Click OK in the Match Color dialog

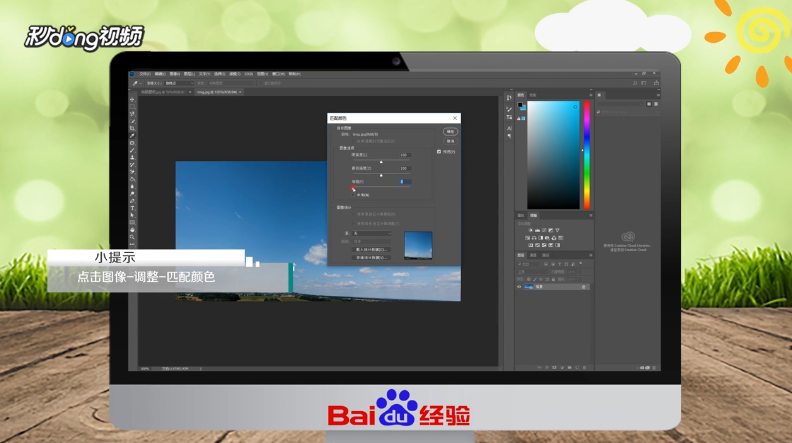[450, 131]
